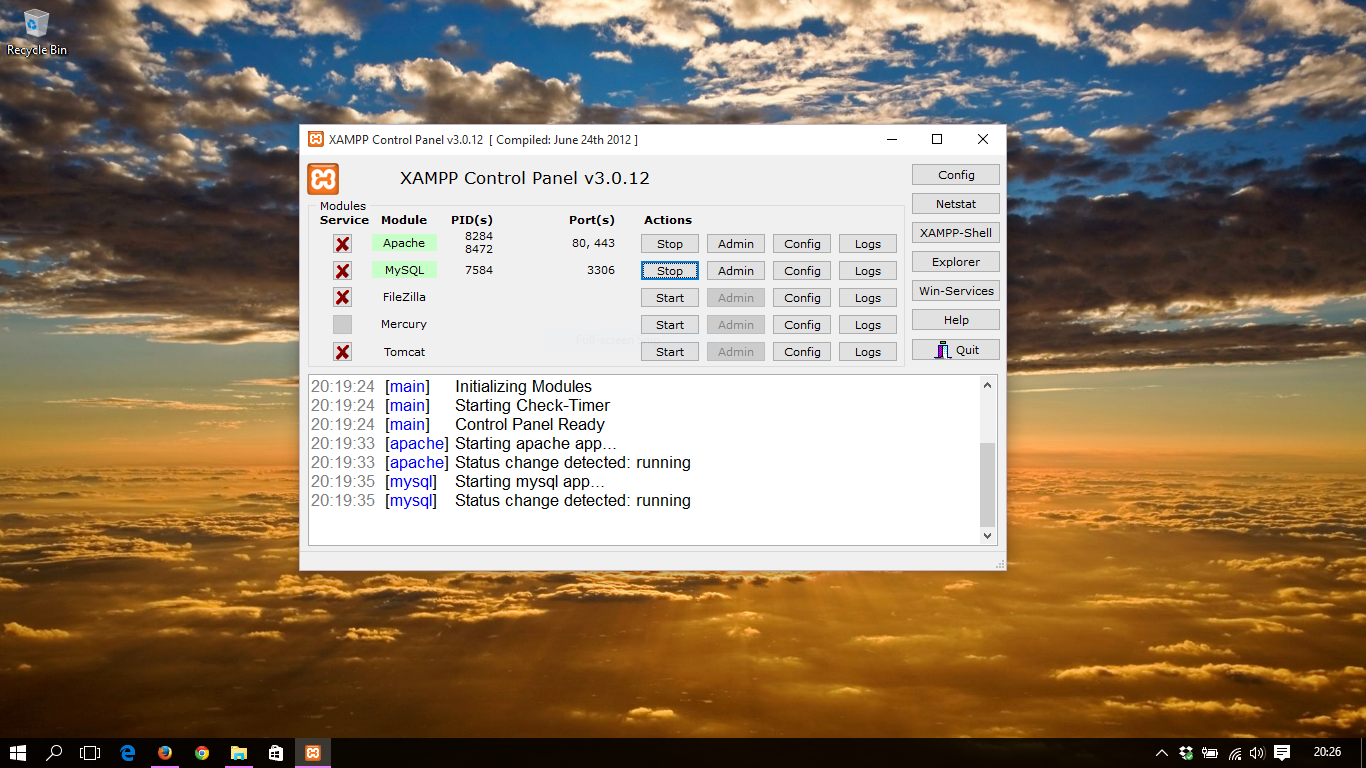This screenshot has height=768, width=1366.
Task: Click MySQL port 3306 text
Action: (x=601, y=270)
